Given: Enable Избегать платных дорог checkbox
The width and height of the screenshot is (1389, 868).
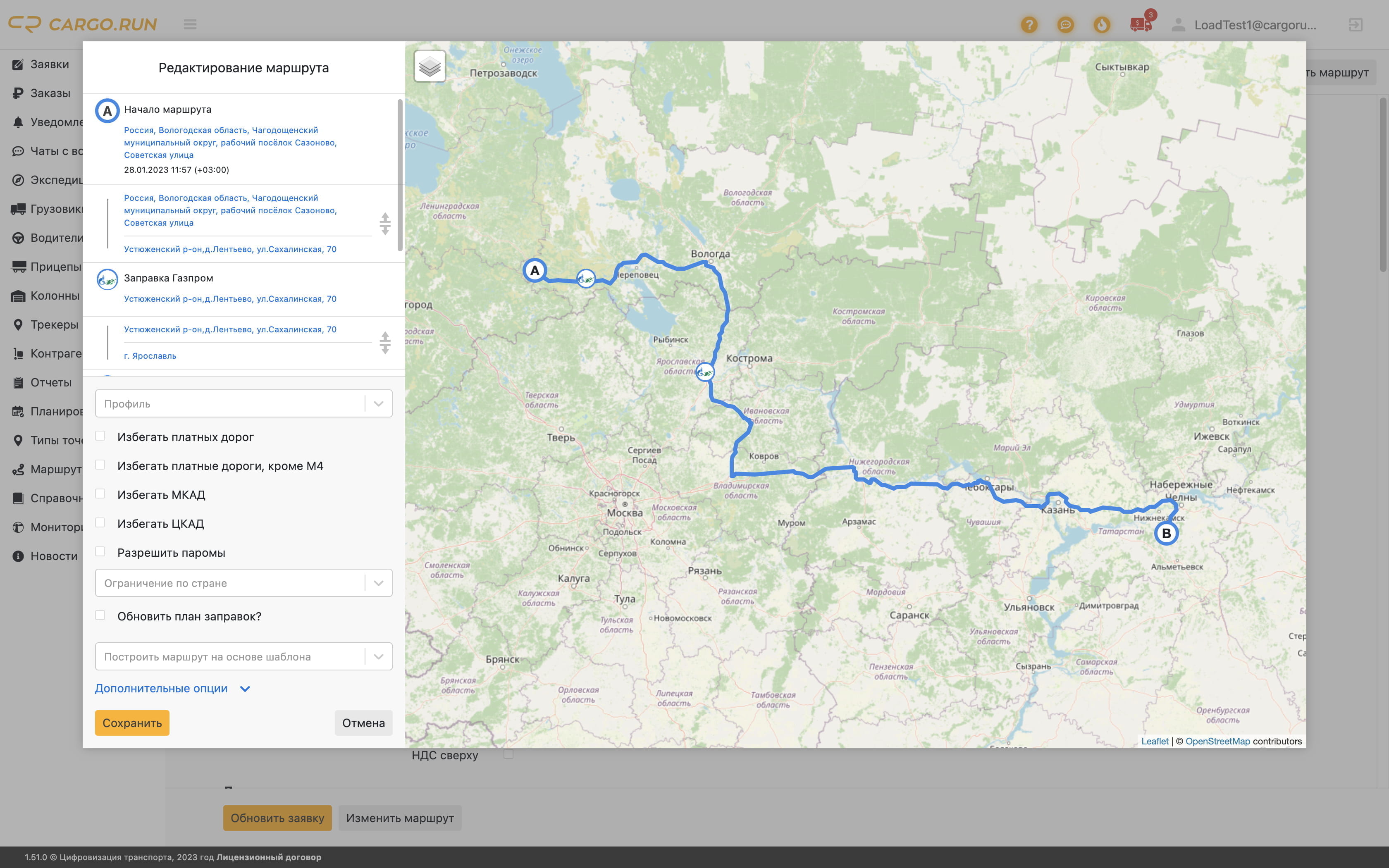Looking at the screenshot, I should pyautogui.click(x=100, y=436).
